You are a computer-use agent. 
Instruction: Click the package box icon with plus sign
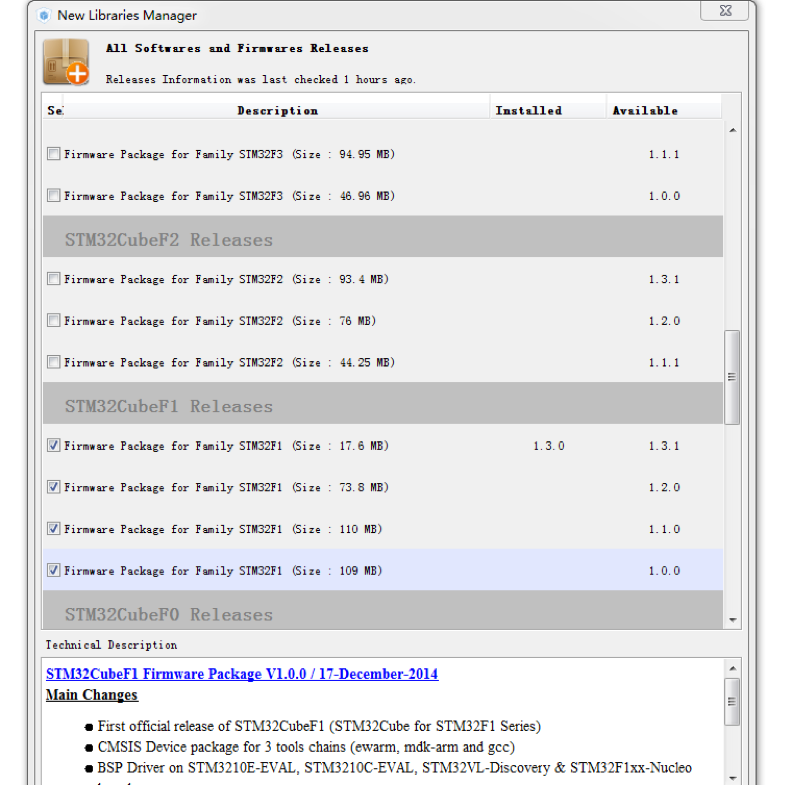66,62
